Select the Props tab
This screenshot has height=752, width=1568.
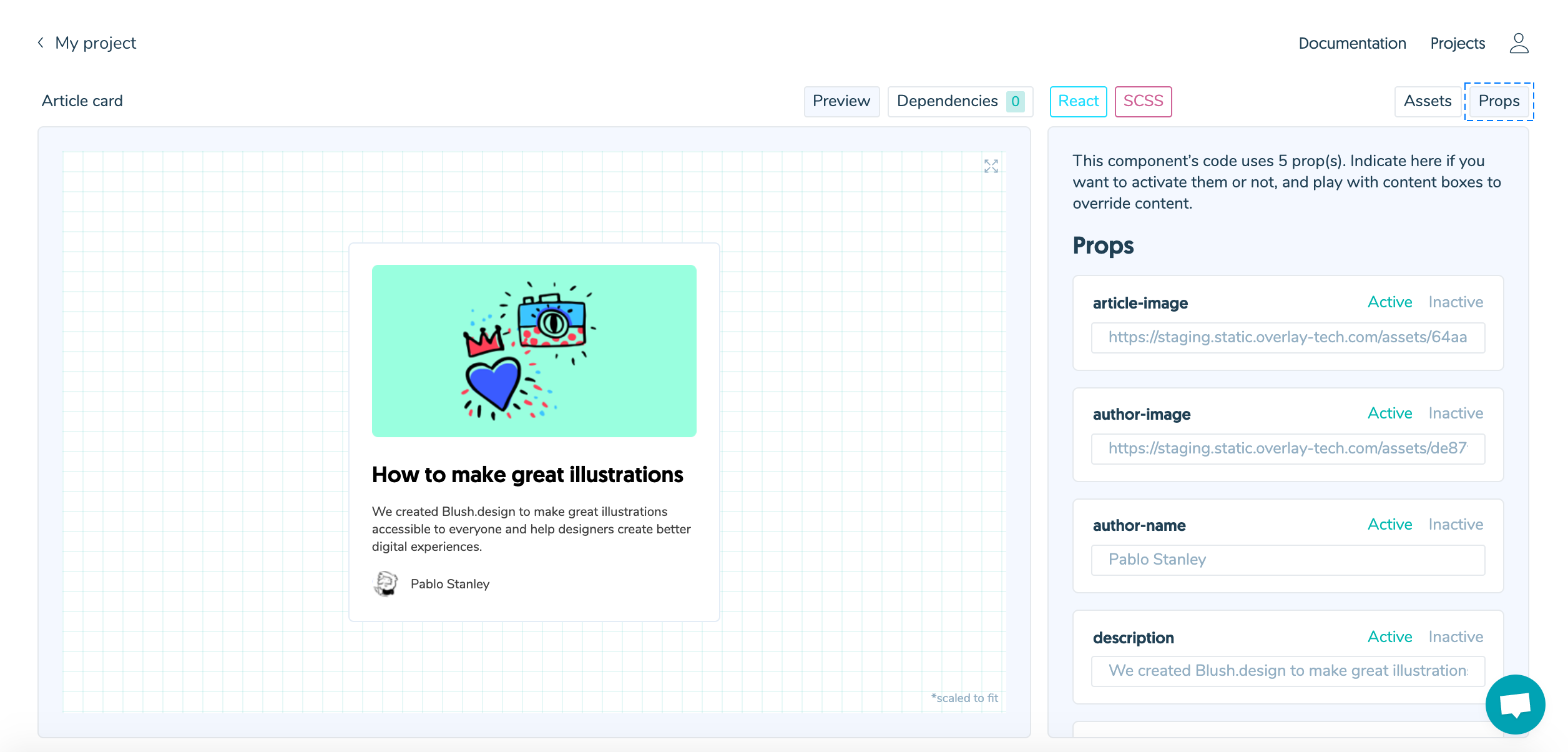pyautogui.click(x=1498, y=101)
